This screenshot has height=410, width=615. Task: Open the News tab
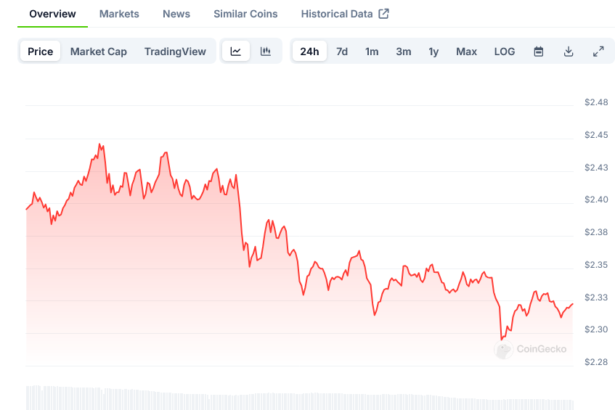pyautogui.click(x=176, y=14)
